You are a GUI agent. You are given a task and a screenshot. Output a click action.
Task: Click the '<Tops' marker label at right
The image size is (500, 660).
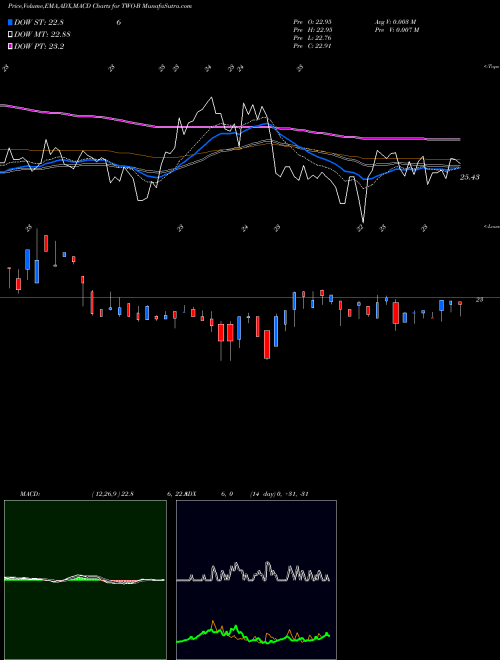pyautogui.click(x=491, y=67)
